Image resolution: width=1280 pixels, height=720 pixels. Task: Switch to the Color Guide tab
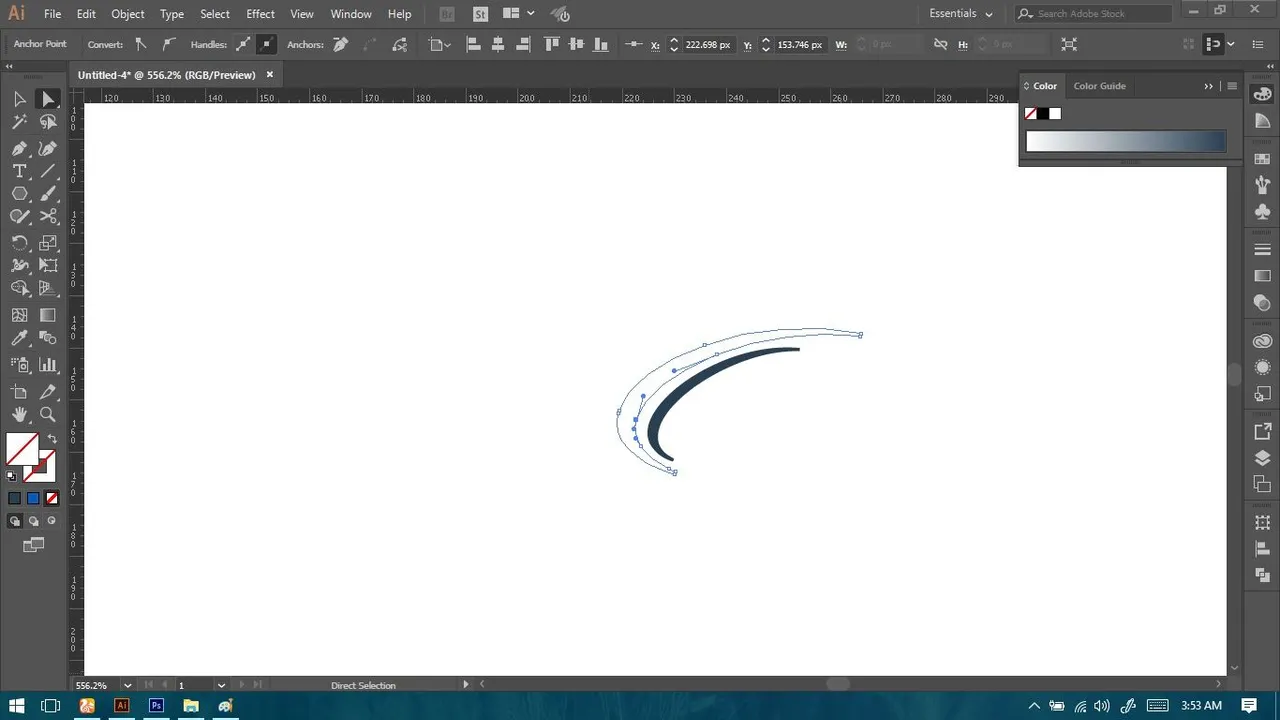pos(1099,86)
